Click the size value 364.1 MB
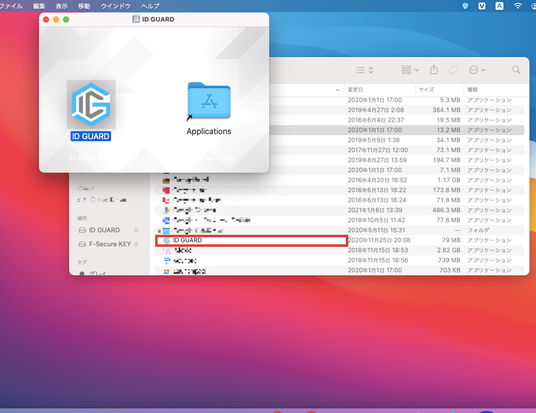536x413 pixels. [446, 110]
